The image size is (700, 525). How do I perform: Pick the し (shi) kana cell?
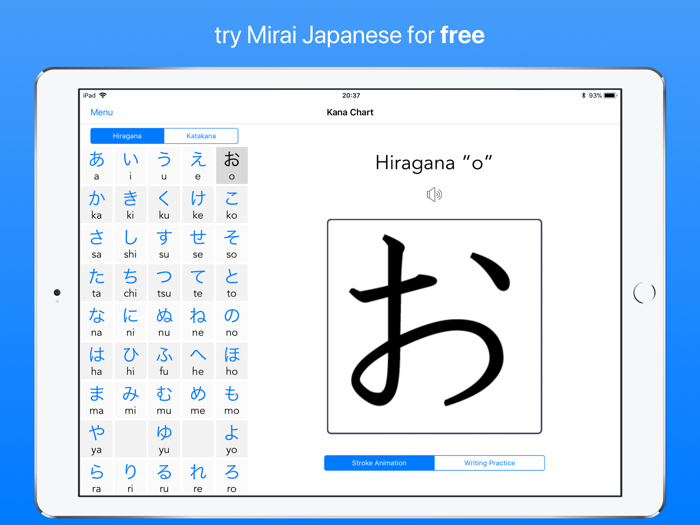point(130,244)
